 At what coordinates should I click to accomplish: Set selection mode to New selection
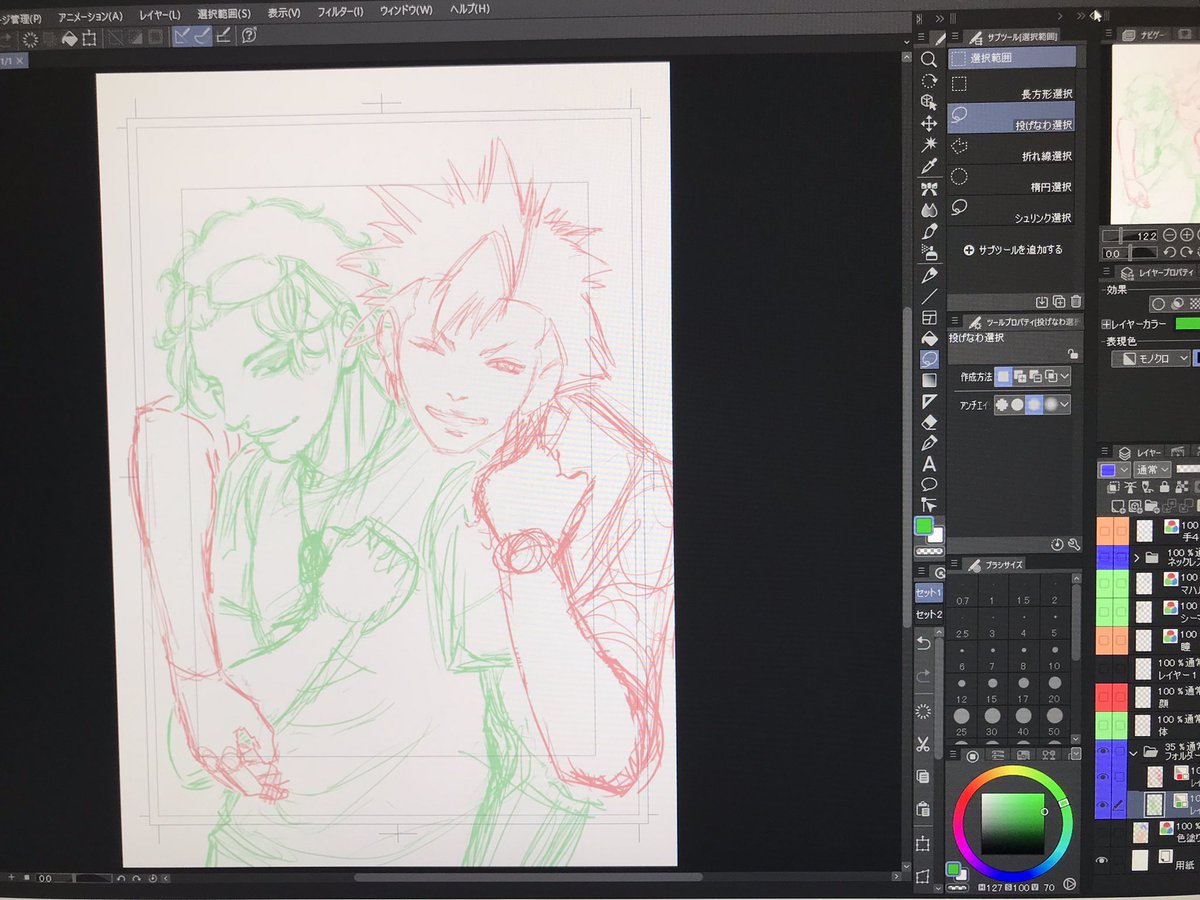click(x=1003, y=376)
